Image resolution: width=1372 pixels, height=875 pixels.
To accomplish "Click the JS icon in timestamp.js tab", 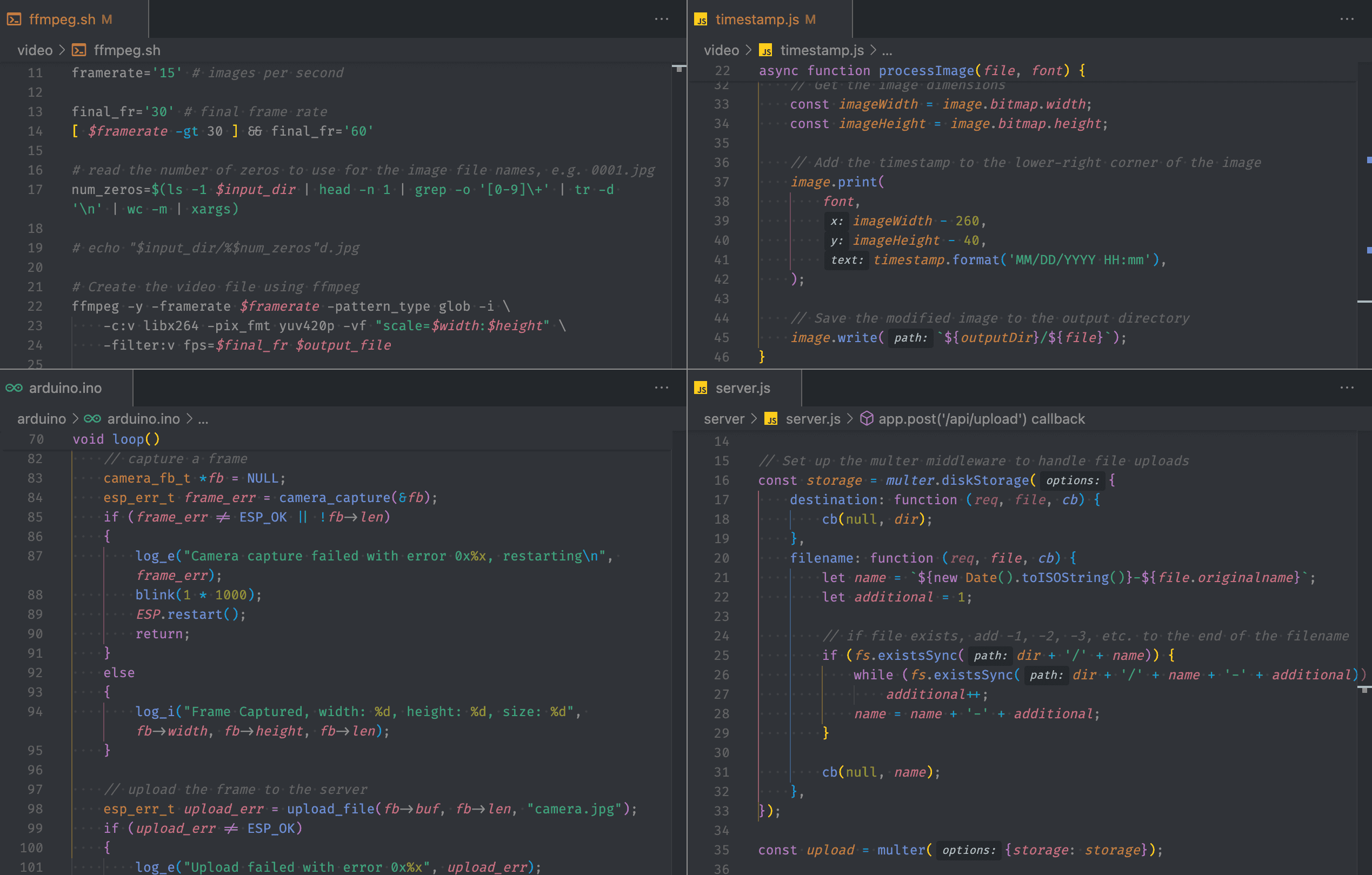I will coord(700,19).
